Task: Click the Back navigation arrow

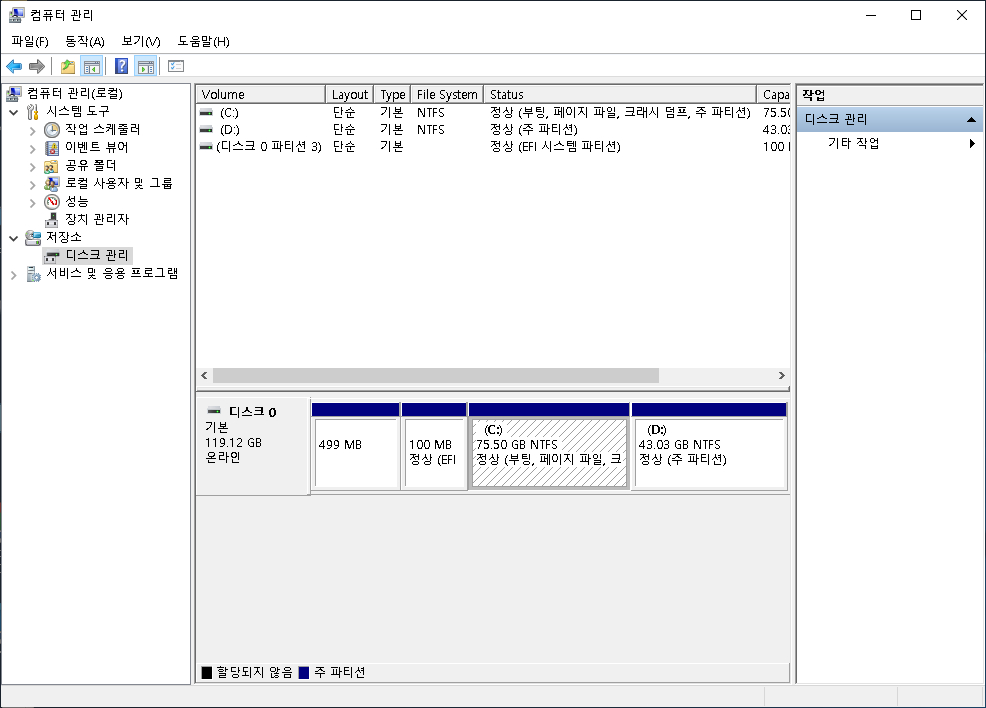Action: 14,66
